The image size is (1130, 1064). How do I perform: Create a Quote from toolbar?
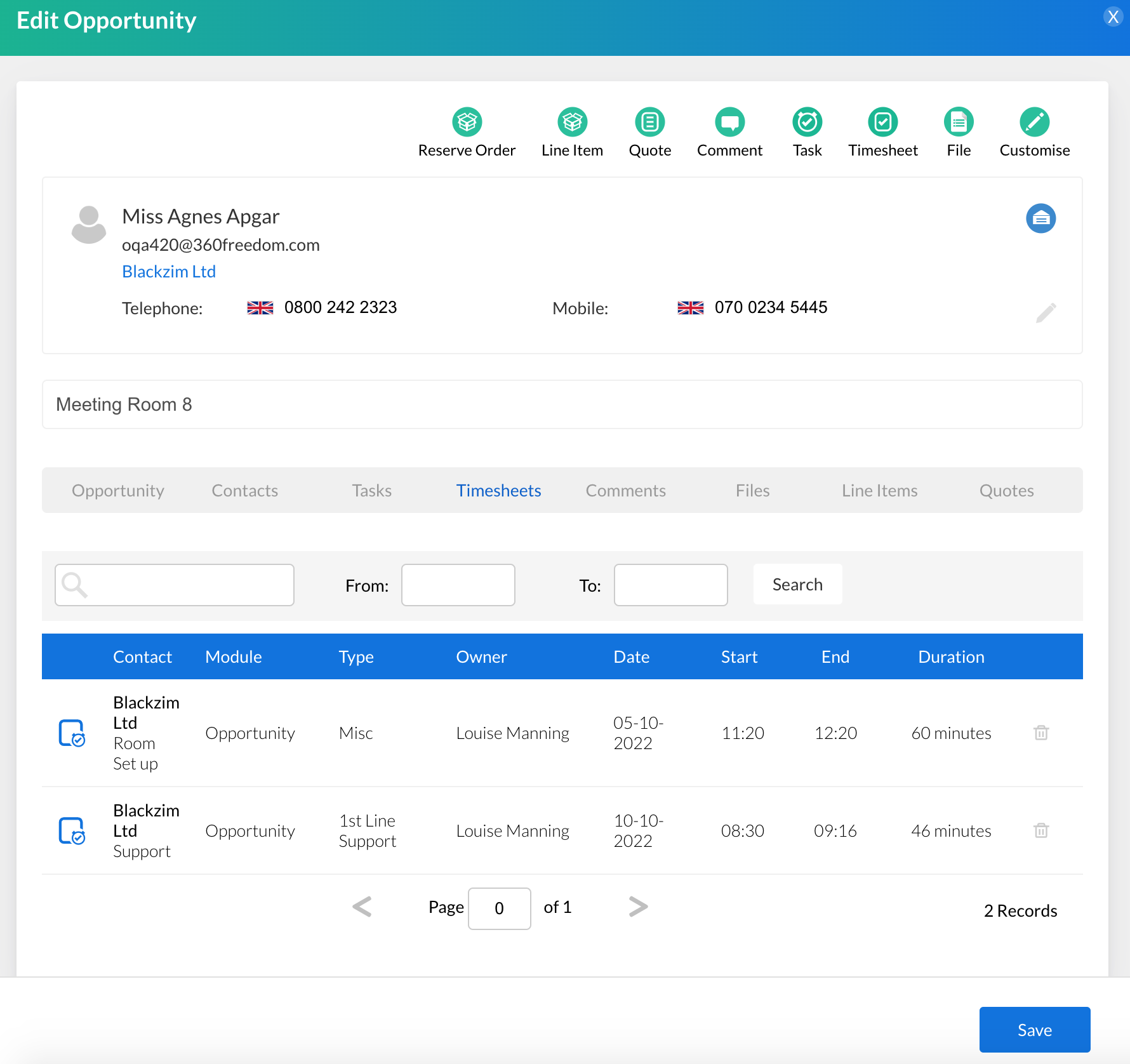click(x=649, y=122)
